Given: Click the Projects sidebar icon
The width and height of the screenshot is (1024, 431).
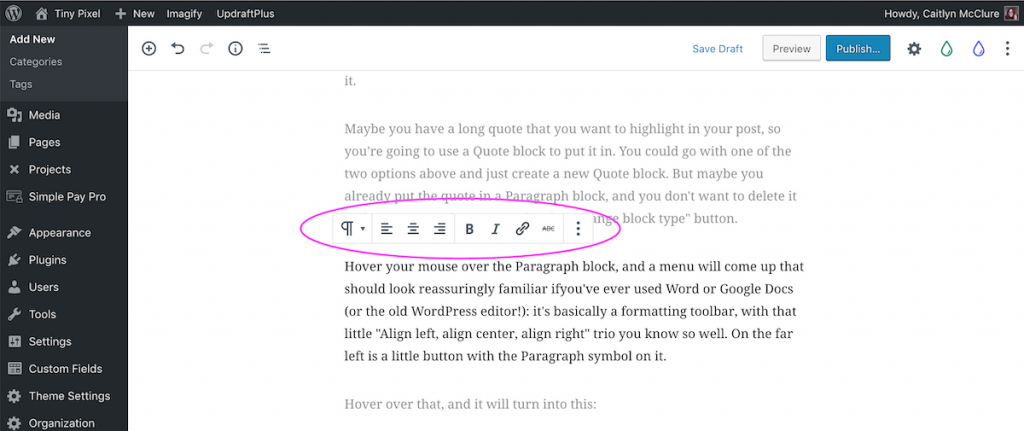Looking at the screenshot, I should coord(14,169).
